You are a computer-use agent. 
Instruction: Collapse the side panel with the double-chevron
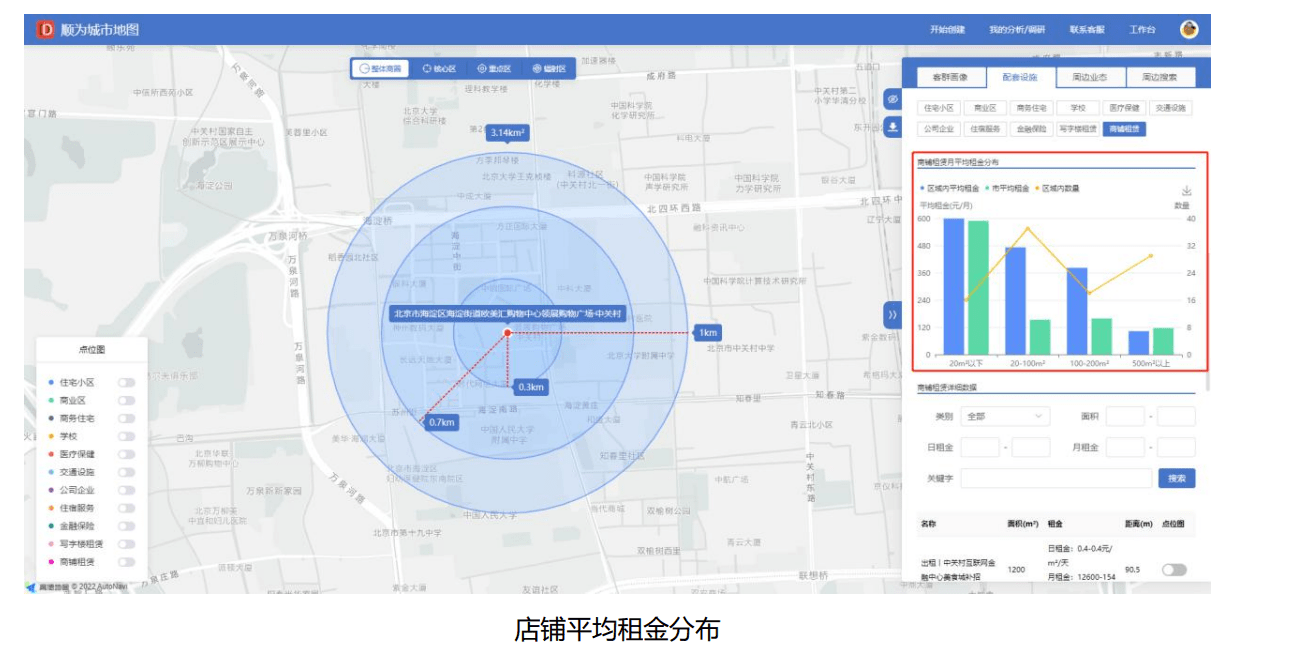[893, 314]
